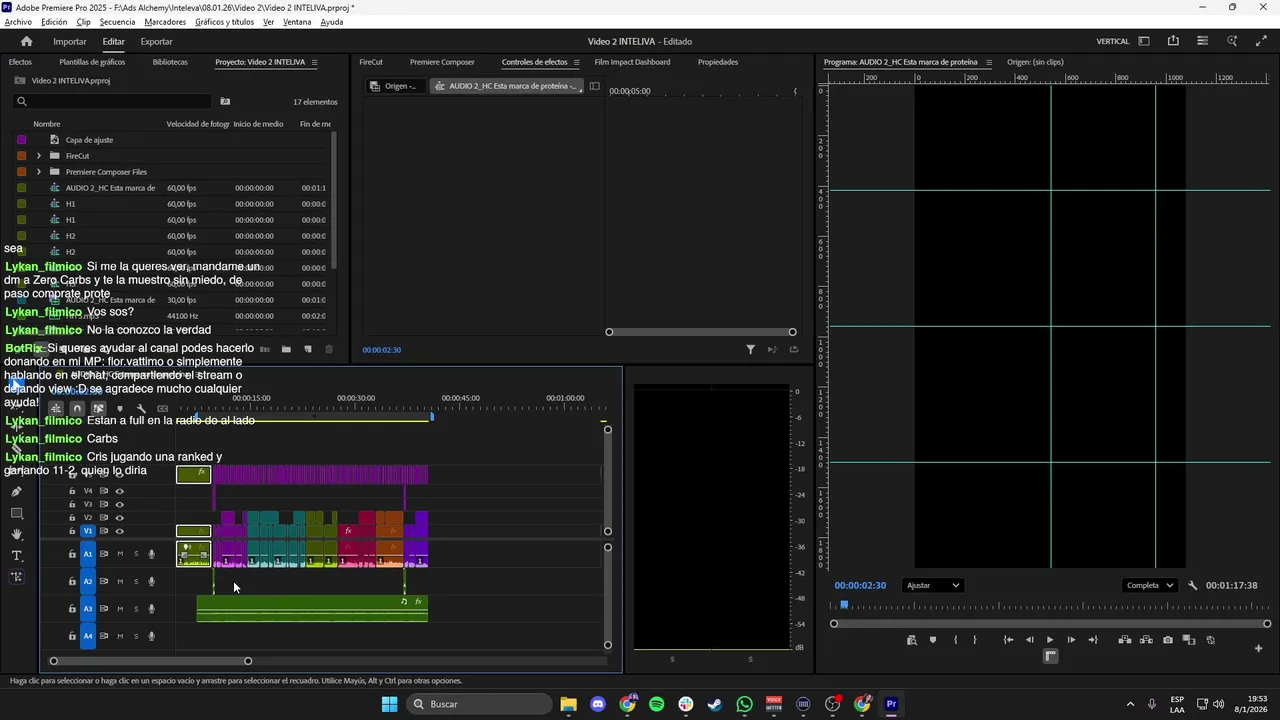
Task: Create new bin in Project panel
Action: click(x=286, y=349)
